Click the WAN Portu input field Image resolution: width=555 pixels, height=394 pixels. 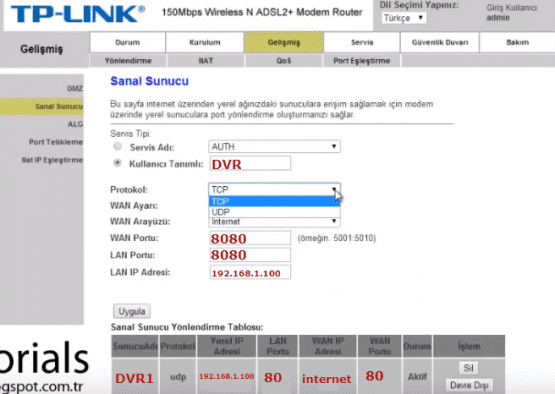[x=250, y=238]
